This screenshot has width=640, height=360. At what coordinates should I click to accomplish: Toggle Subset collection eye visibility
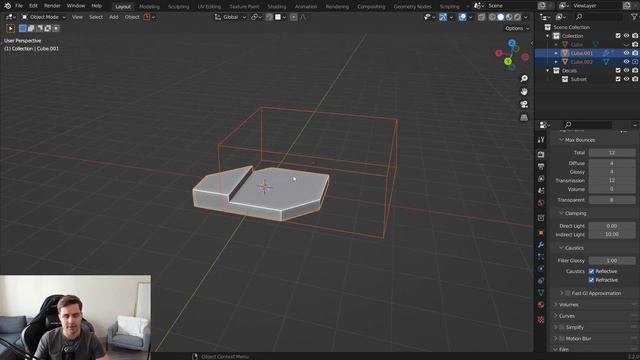coord(626,79)
